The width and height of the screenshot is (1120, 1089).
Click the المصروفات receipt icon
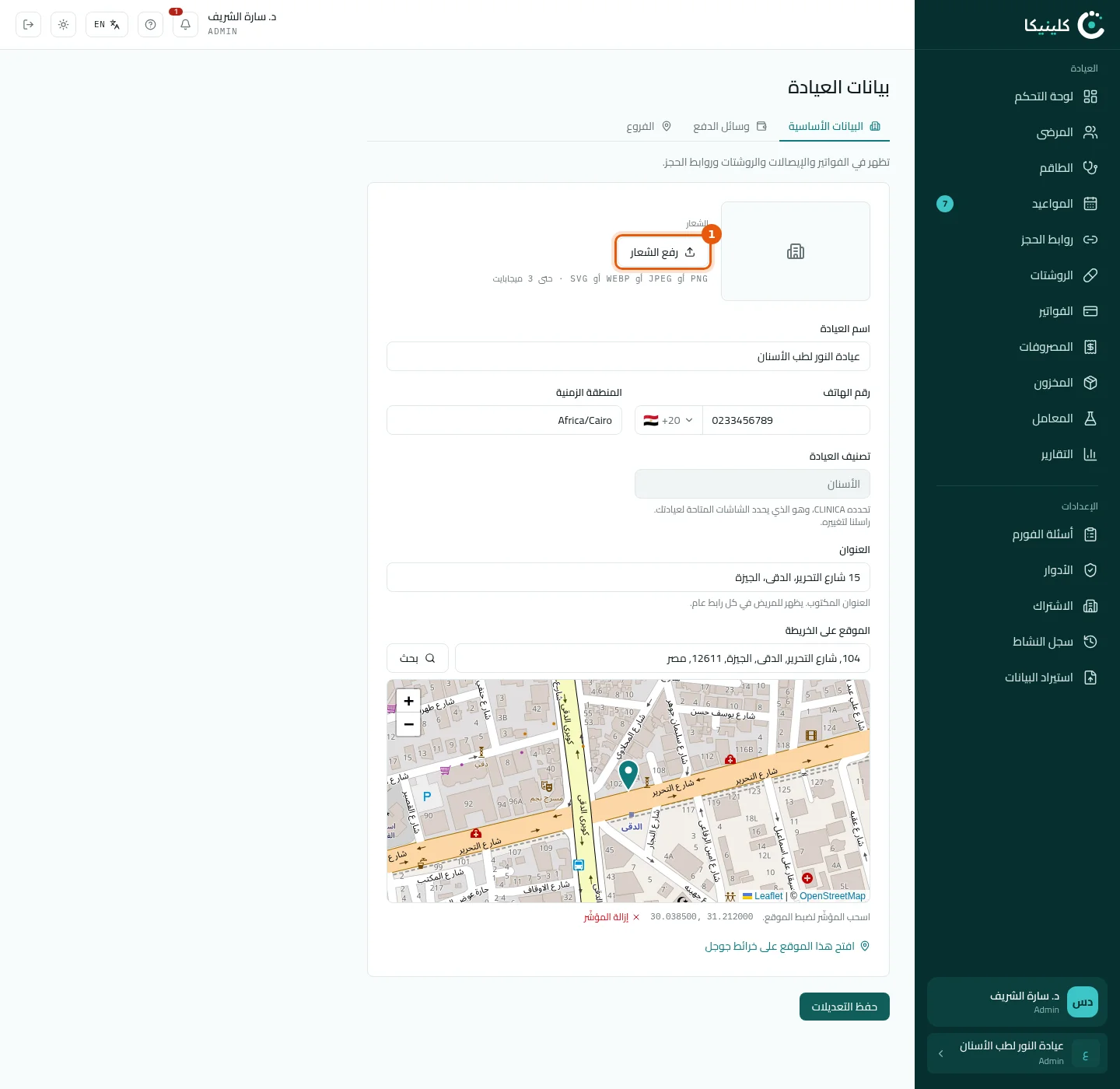(1090, 347)
